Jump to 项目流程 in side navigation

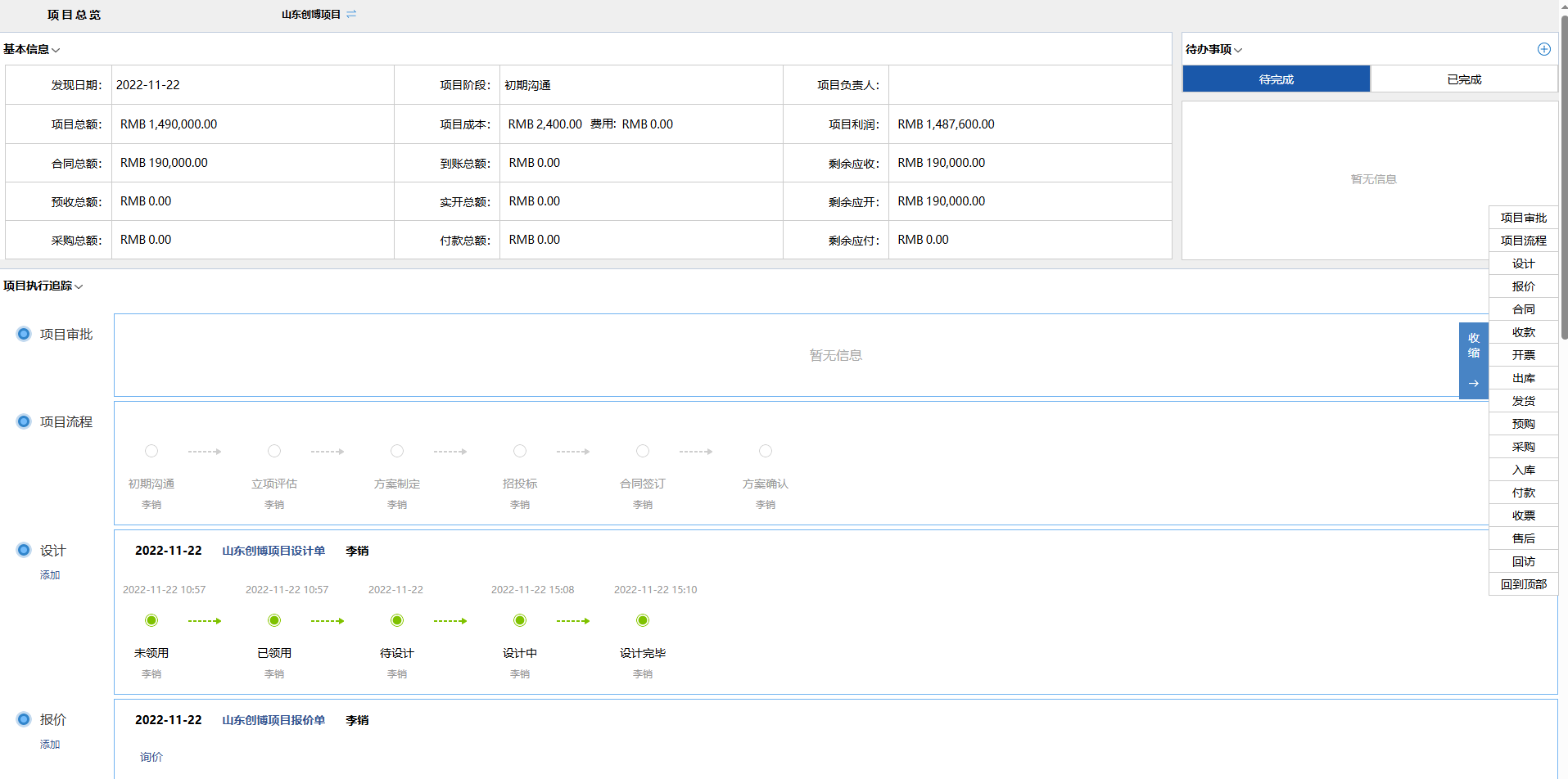(1523, 241)
